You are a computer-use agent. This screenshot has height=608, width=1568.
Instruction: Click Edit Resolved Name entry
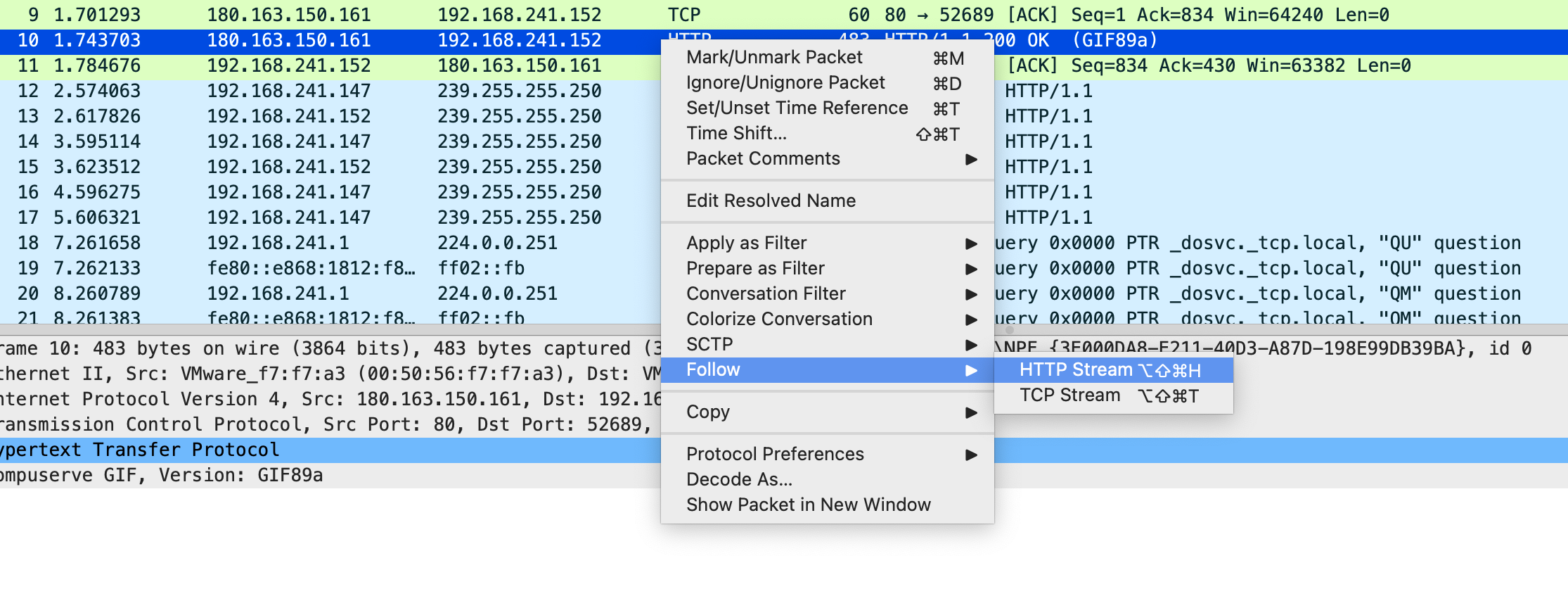[x=771, y=201]
